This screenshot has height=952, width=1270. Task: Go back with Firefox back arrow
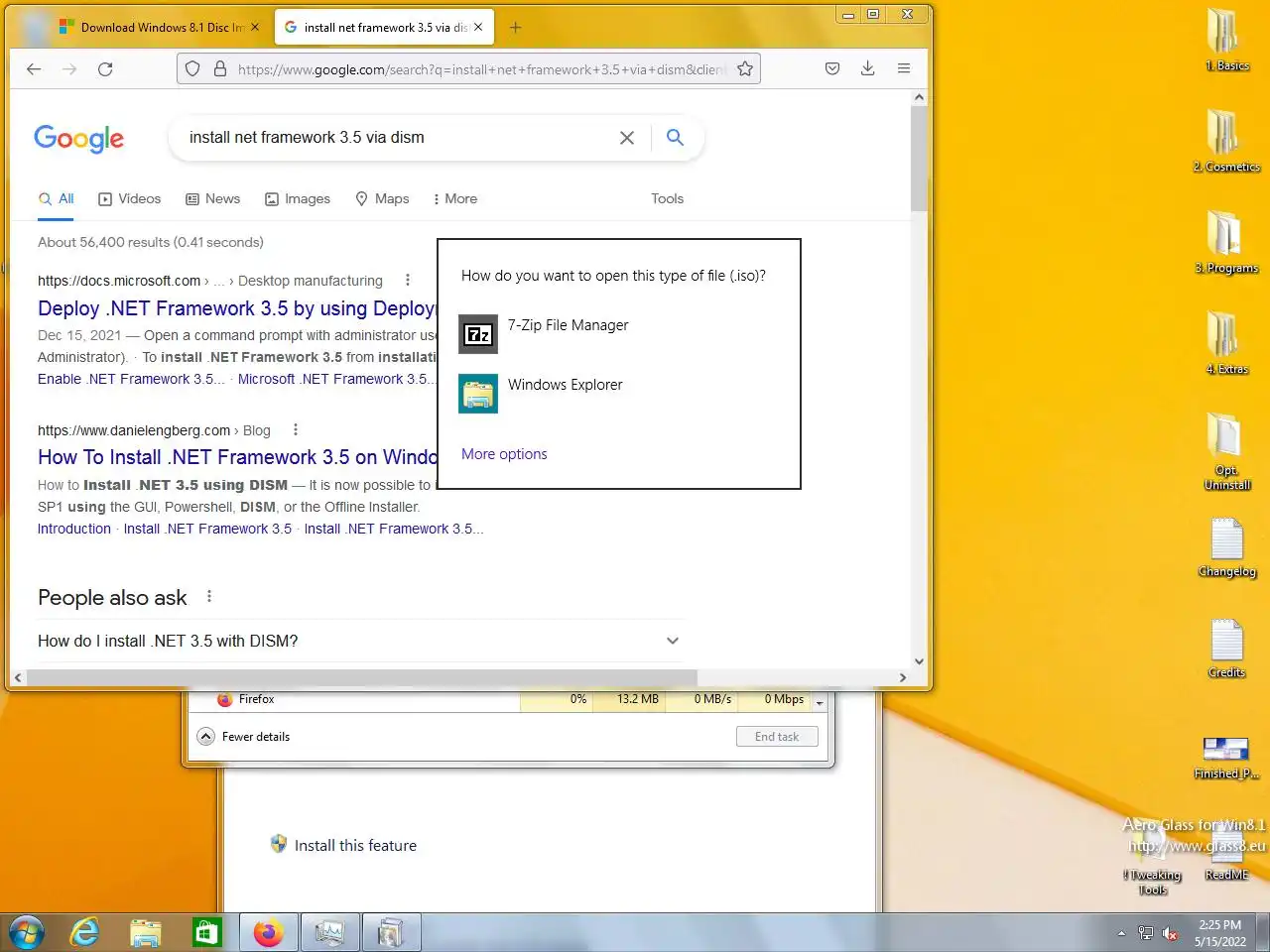34,68
